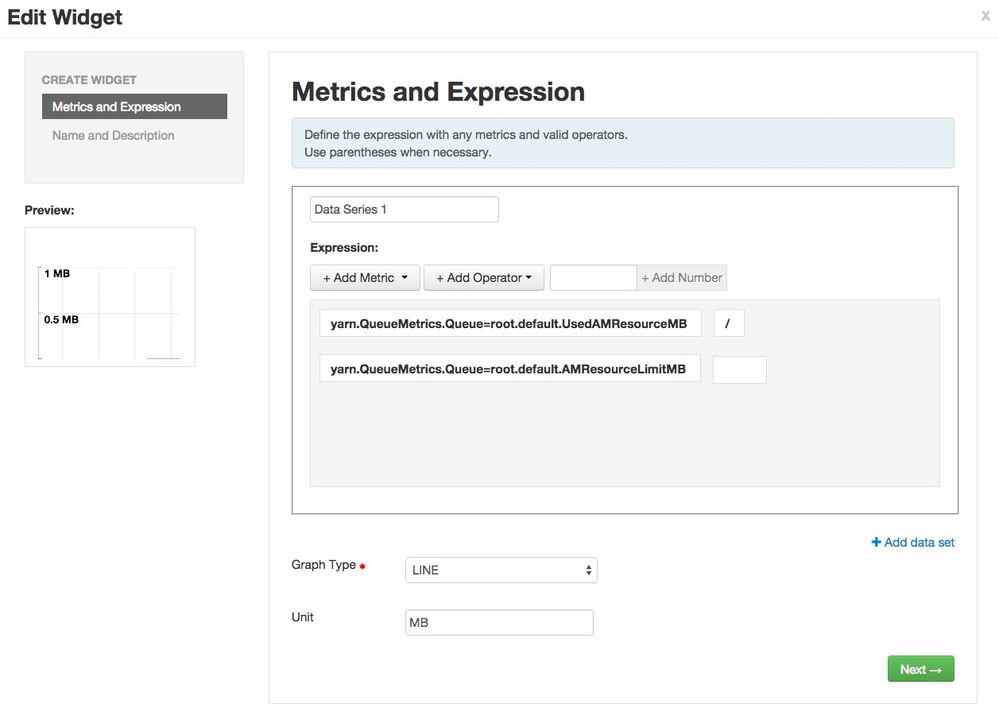
Task: Click the Next button
Action: click(920, 669)
